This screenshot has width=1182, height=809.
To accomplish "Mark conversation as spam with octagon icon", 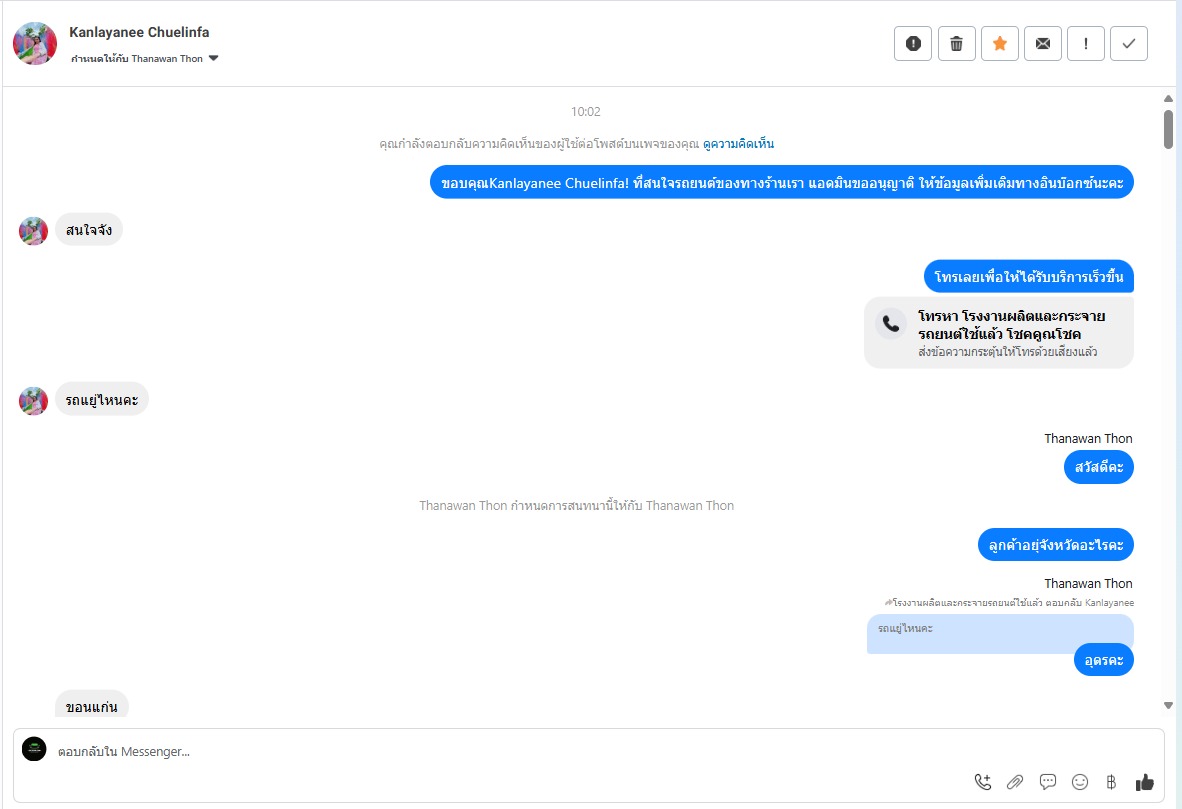I will coord(912,43).
